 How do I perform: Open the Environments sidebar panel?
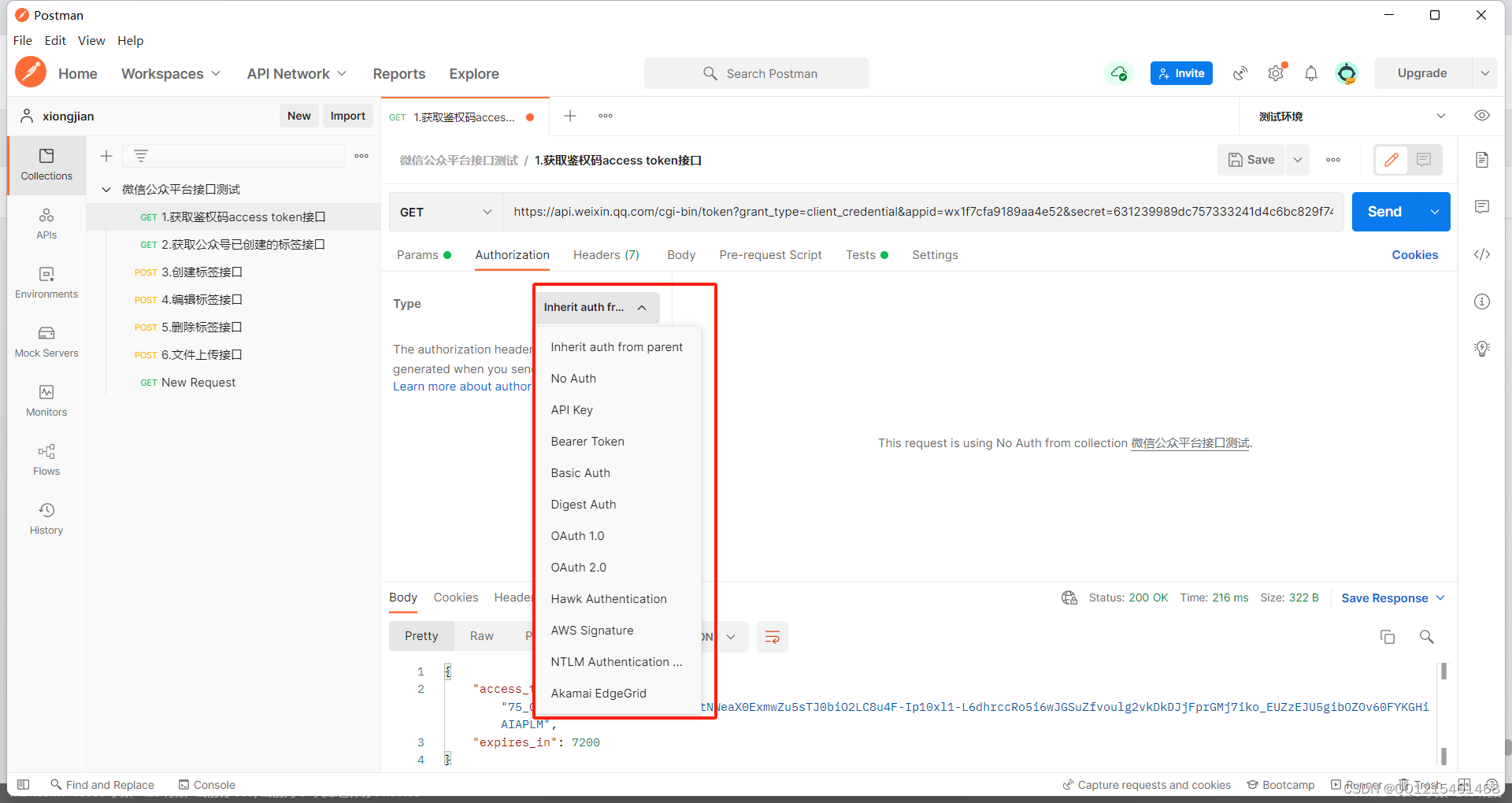click(x=46, y=283)
